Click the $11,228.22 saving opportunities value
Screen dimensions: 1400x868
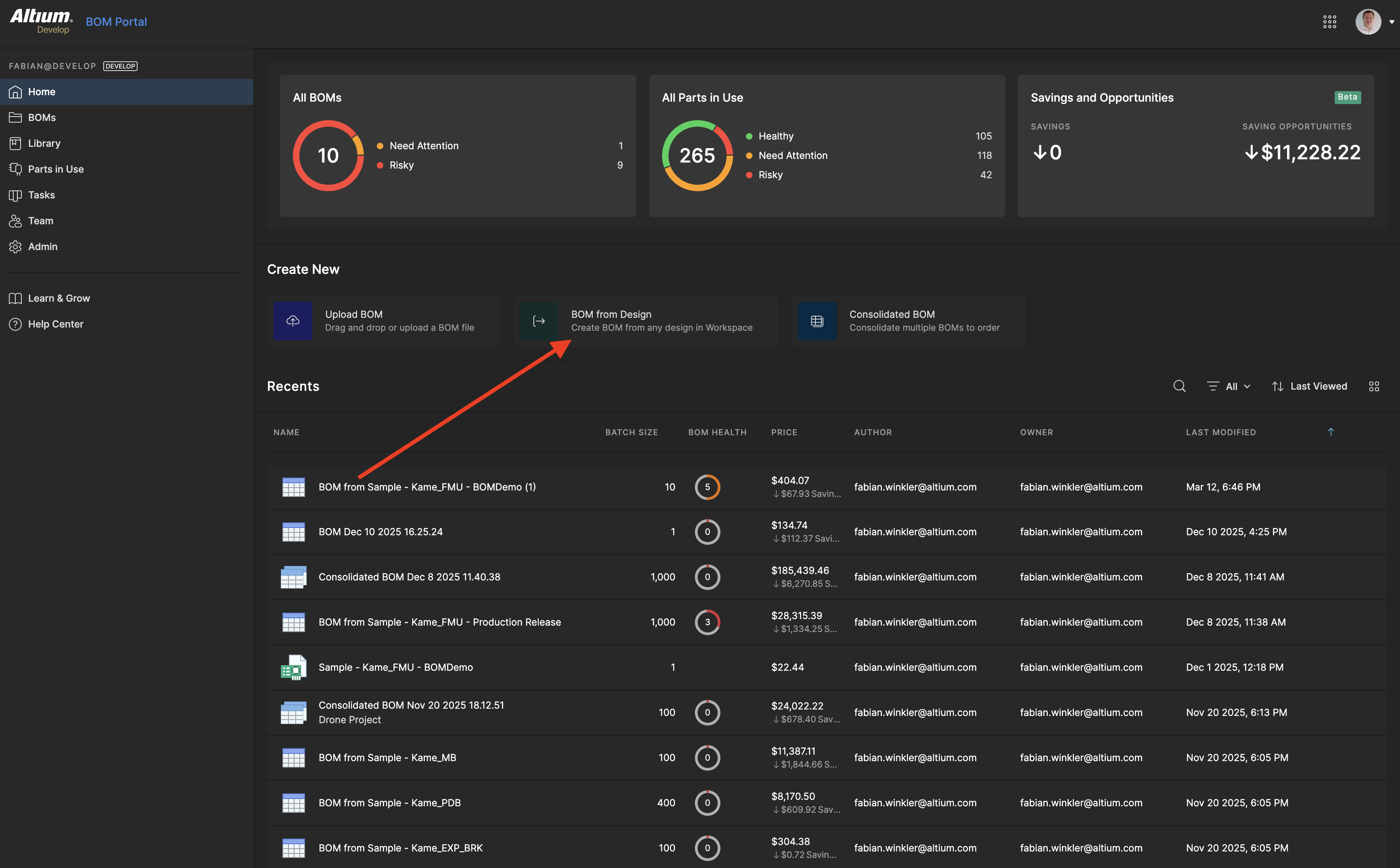[1302, 153]
